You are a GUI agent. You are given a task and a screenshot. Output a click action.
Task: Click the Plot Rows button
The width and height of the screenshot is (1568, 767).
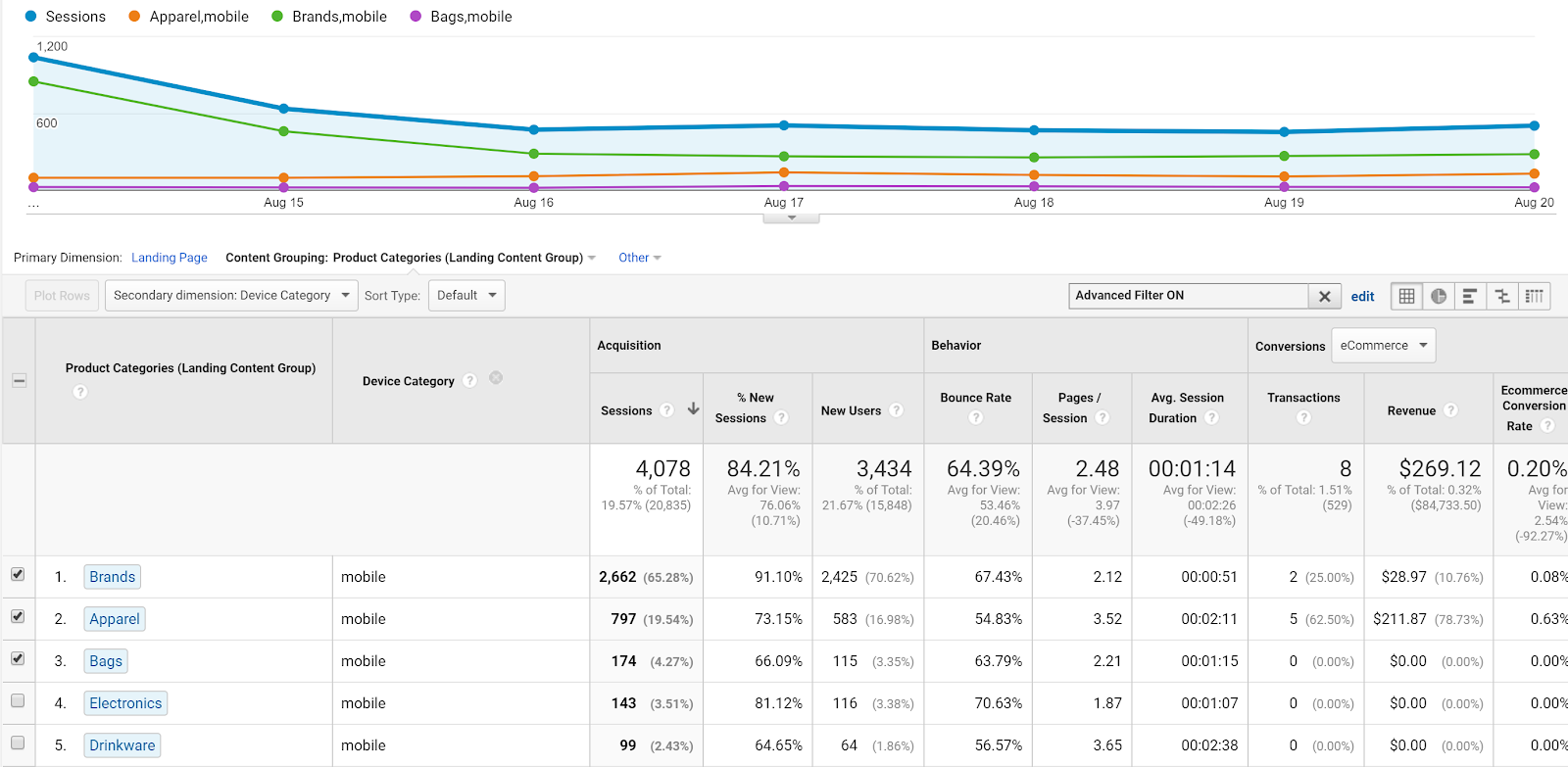point(62,296)
